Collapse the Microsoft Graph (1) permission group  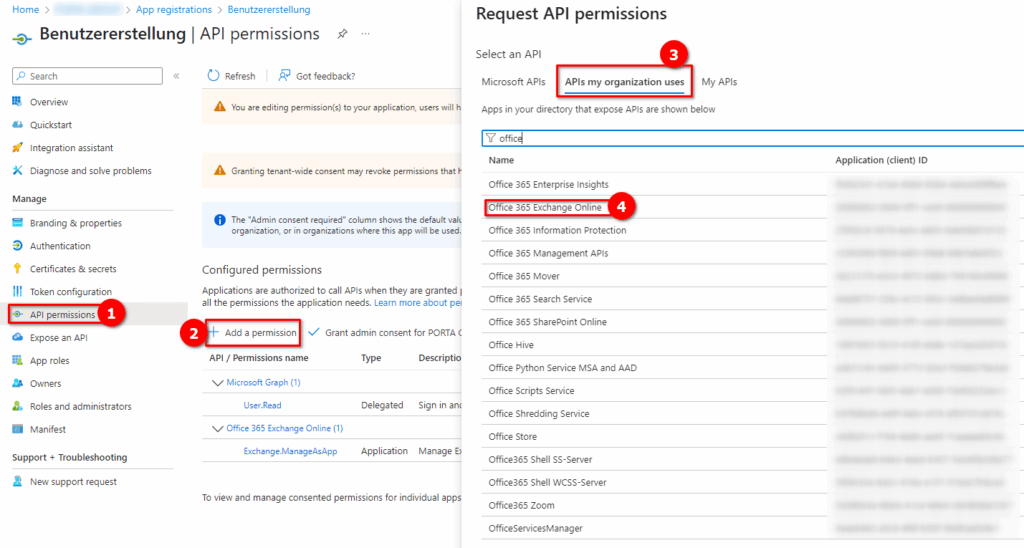217,383
